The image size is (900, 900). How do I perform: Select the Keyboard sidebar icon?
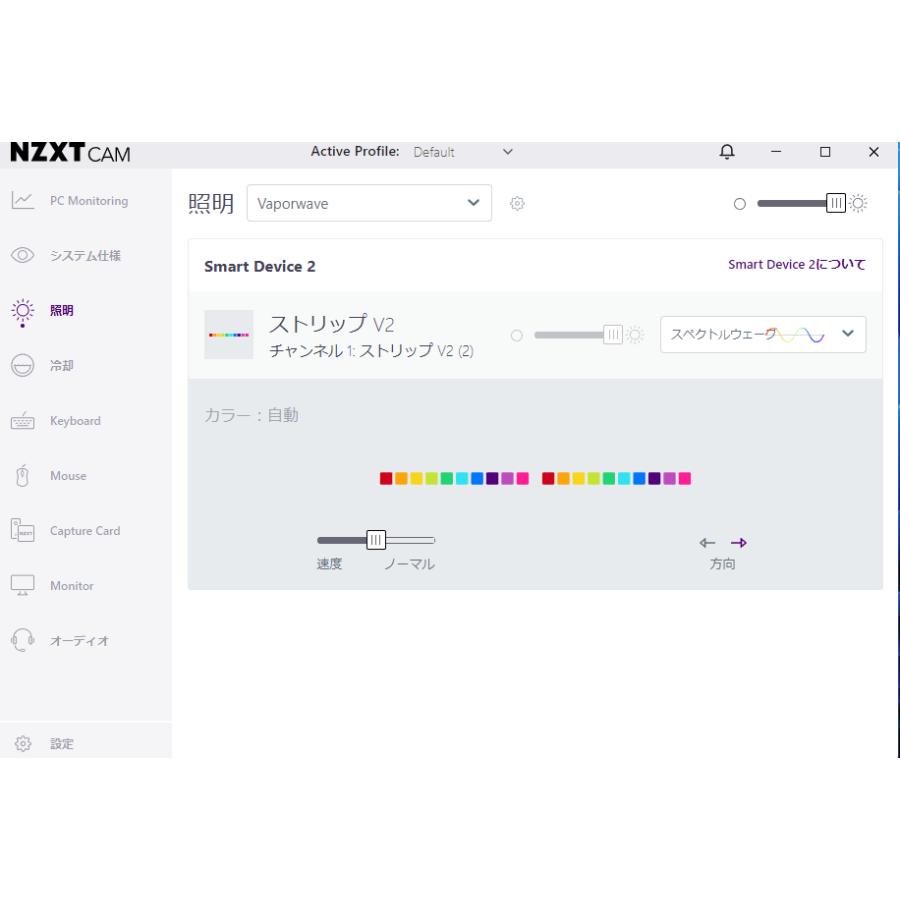tap(23, 421)
